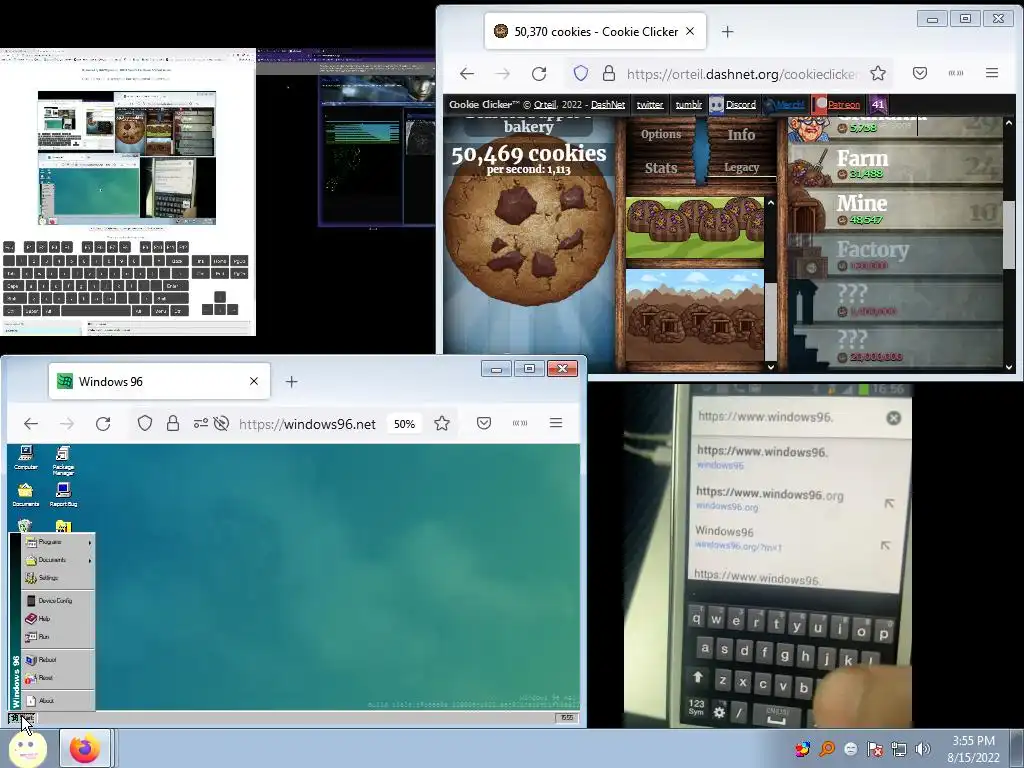Toggle the blocked autoplay icon in address bar
Screen dimensions: 1024x768
coord(221,423)
